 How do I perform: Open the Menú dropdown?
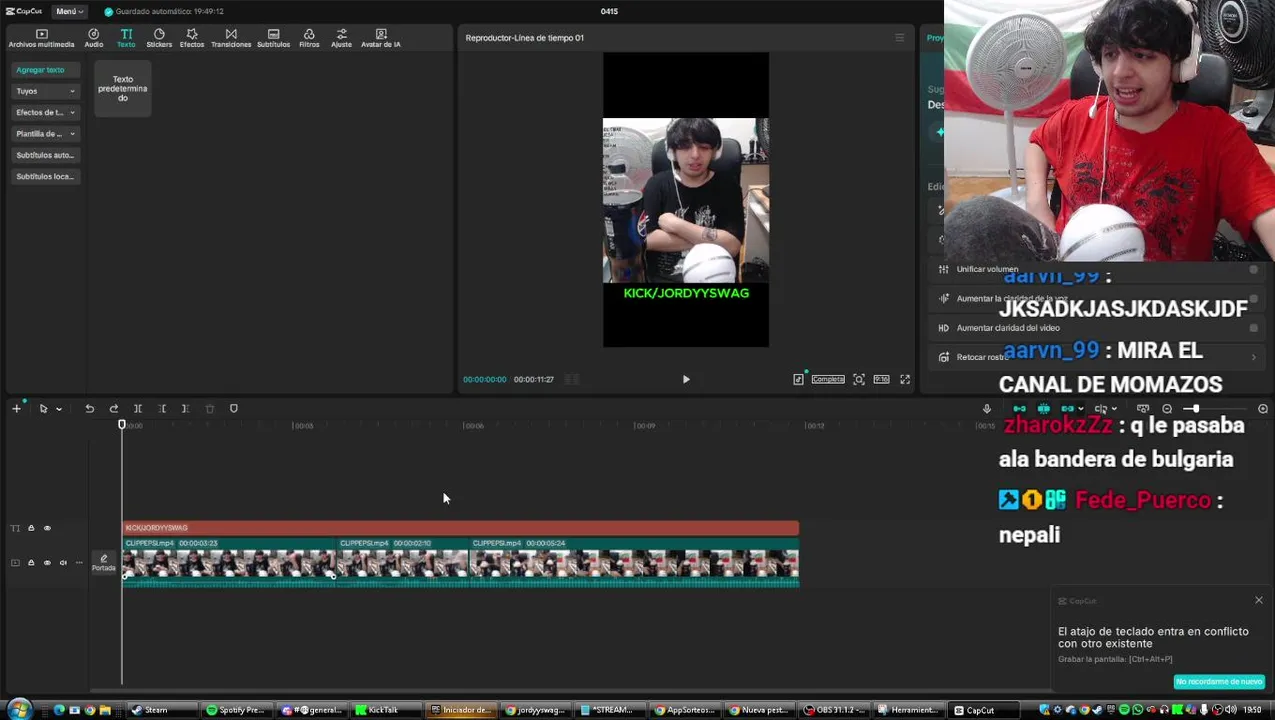pos(69,11)
